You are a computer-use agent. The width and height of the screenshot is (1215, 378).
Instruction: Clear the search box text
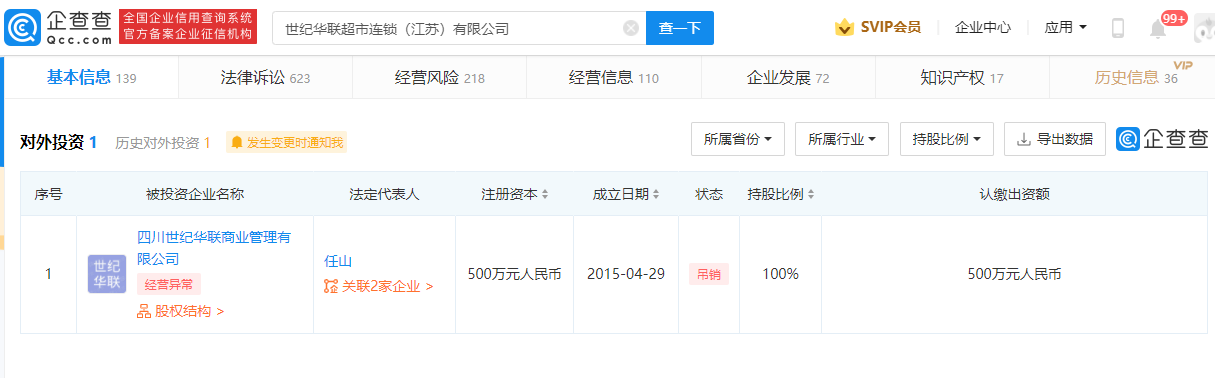(x=631, y=28)
